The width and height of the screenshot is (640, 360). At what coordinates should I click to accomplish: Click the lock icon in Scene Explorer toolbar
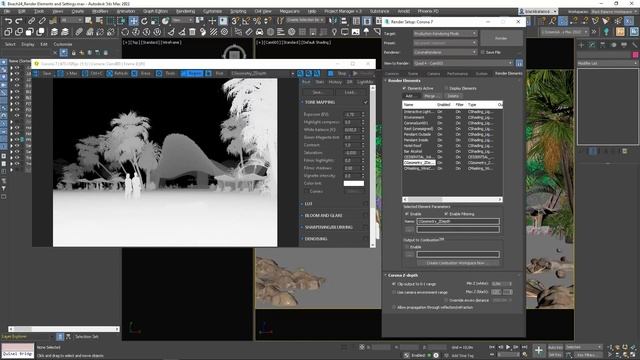click(x=73, y=52)
